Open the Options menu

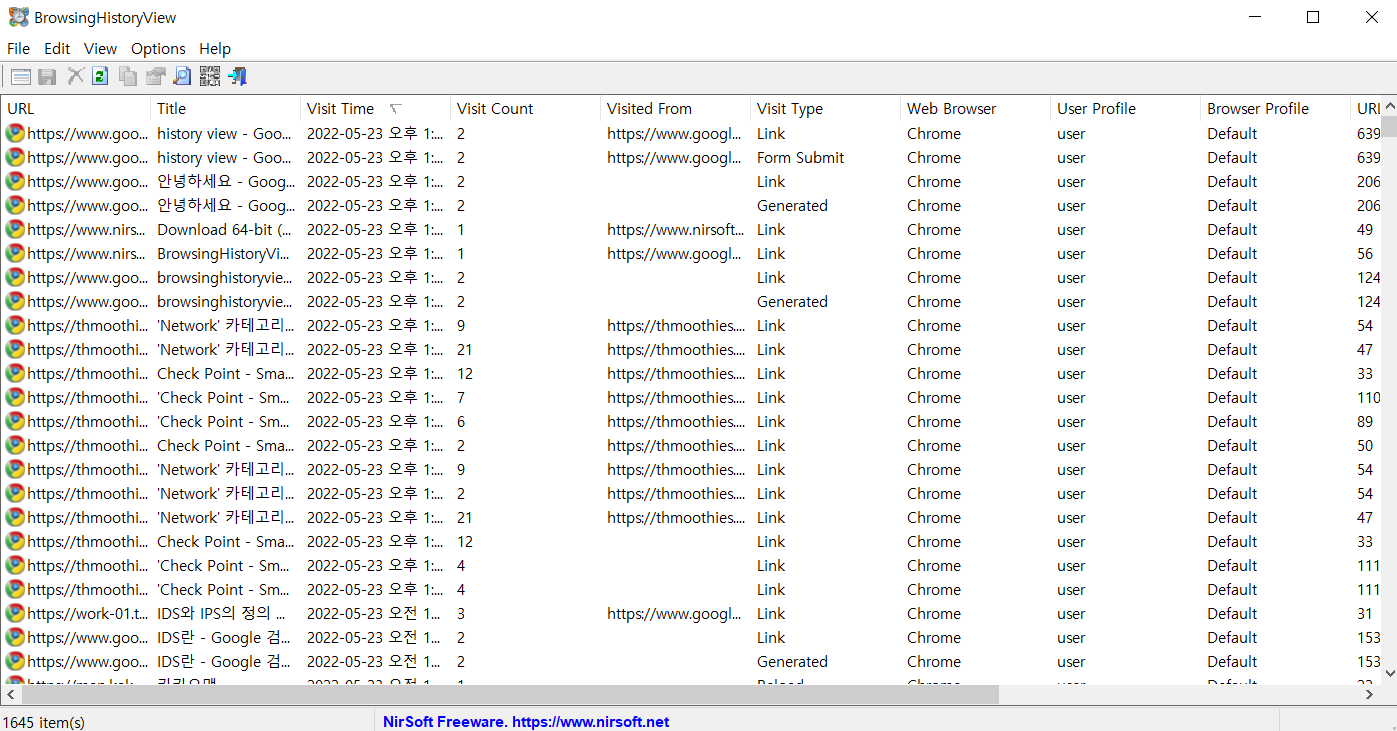(158, 48)
